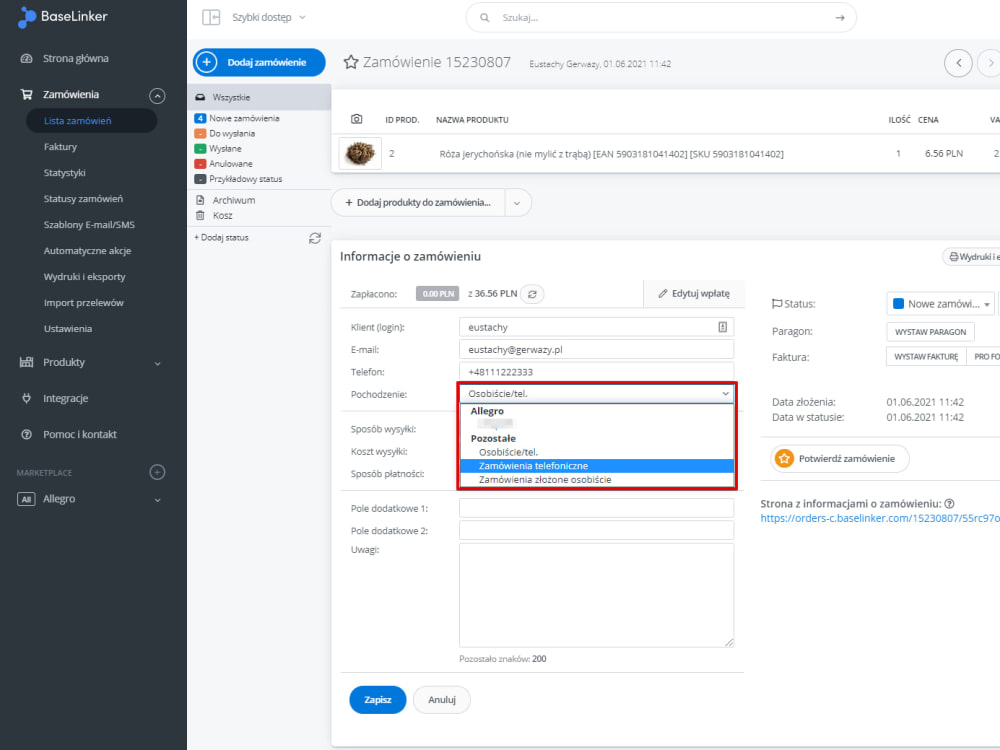The image size is (1000, 750).
Task: Click Potwierdź zamówienie button
Action: pyautogui.click(x=839, y=459)
